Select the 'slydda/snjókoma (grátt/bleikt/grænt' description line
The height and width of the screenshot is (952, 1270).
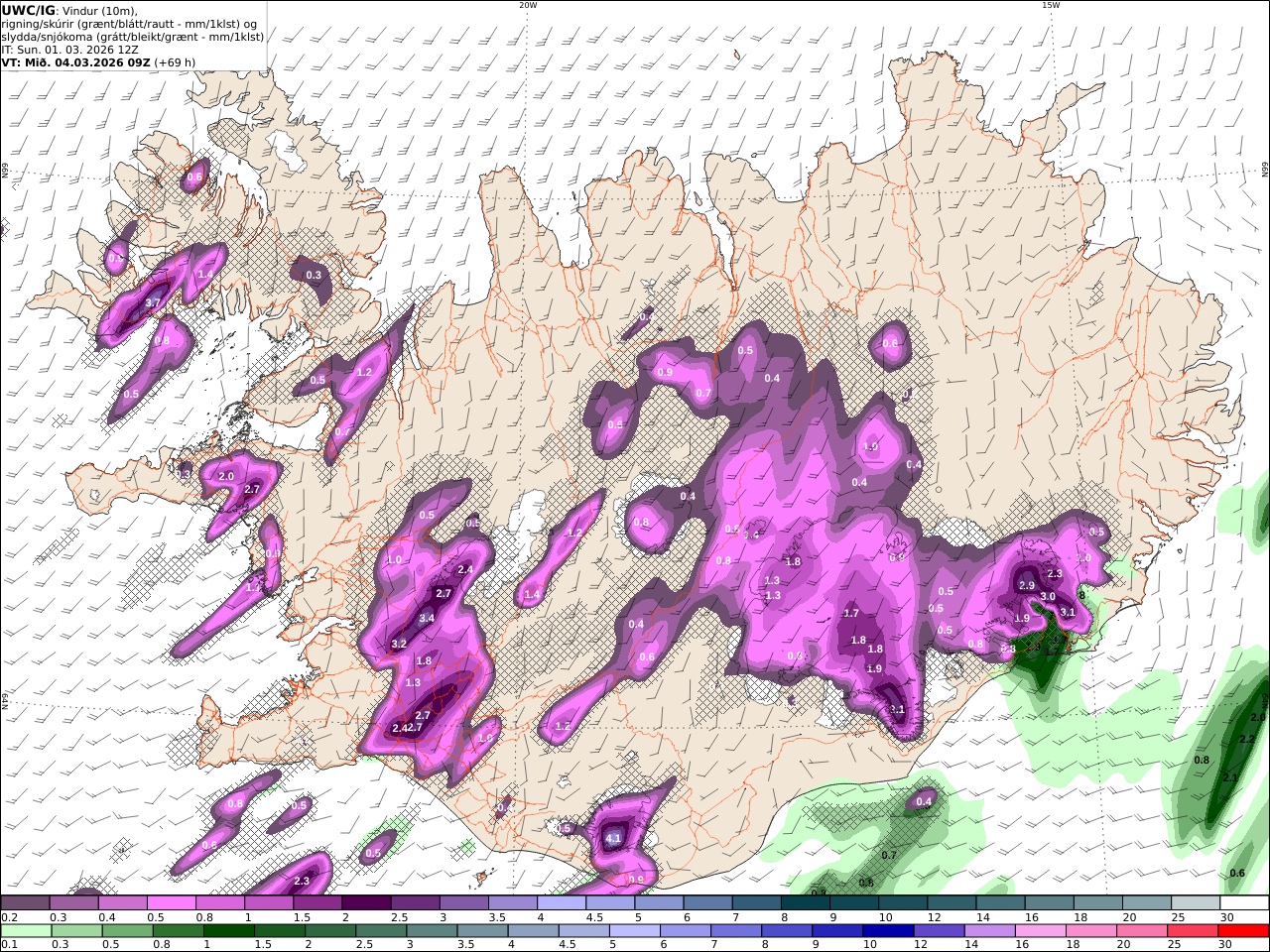[133, 36]
